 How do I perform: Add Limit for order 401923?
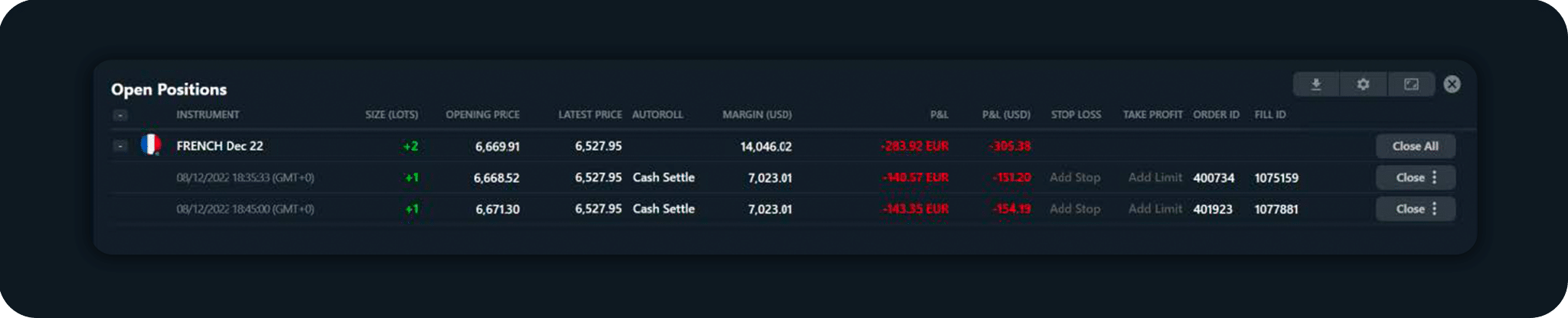(x=1155, y=209)
